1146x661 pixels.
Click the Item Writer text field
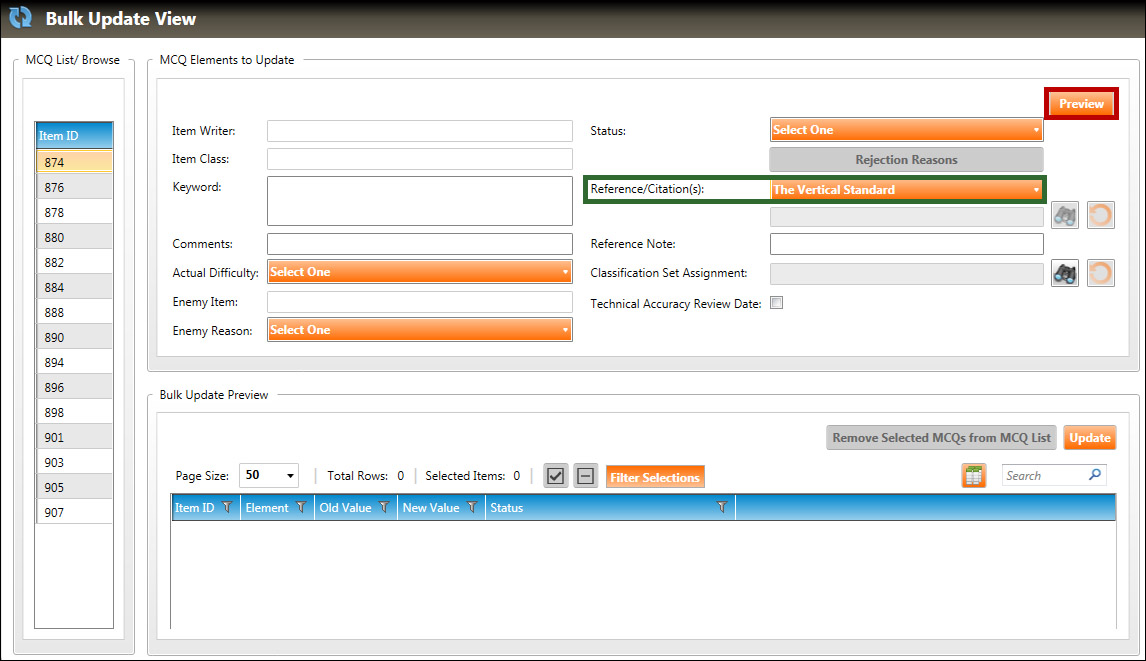(419, 131)
